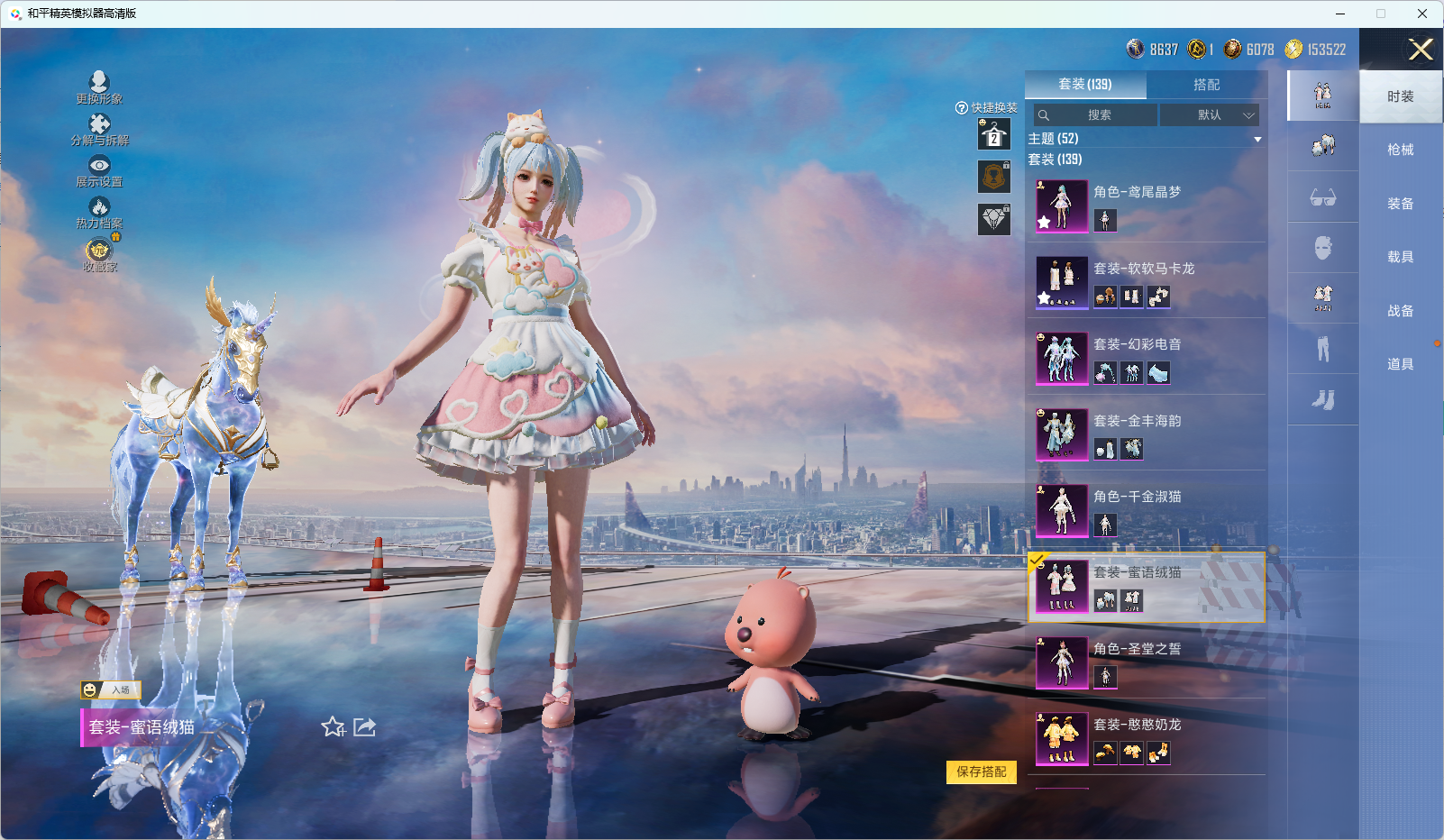This screenshot has width=1444, height=840.
Task: Click the 搜索 search field
Action: point(1097,115)
